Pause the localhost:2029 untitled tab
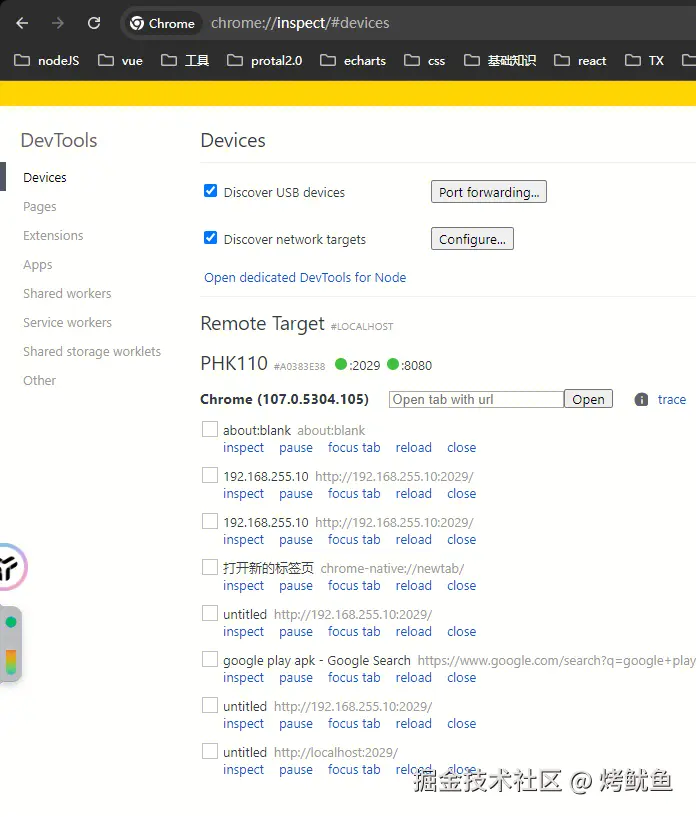 click(296, 770)
